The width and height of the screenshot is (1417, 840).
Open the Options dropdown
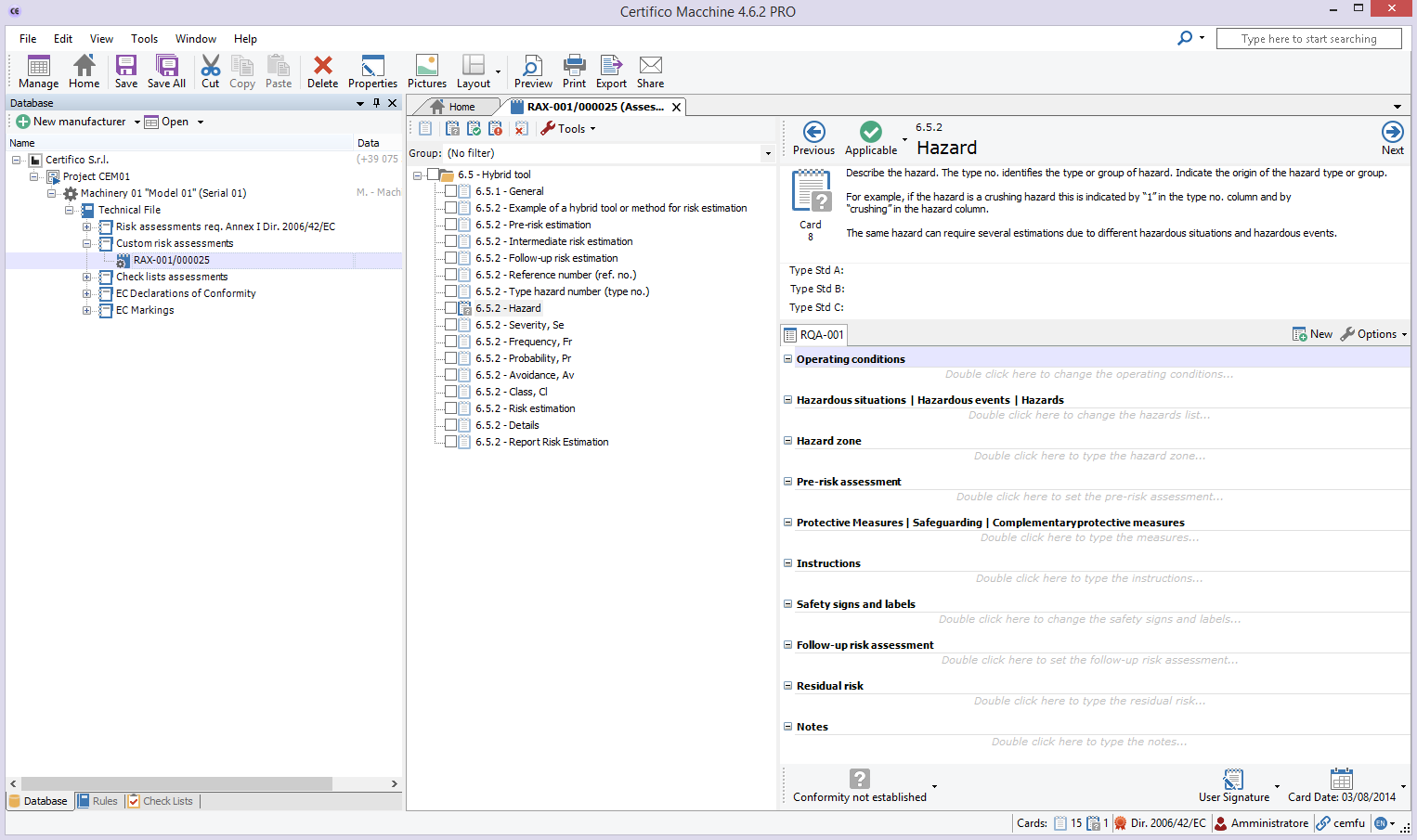(x=1373, y=334)
